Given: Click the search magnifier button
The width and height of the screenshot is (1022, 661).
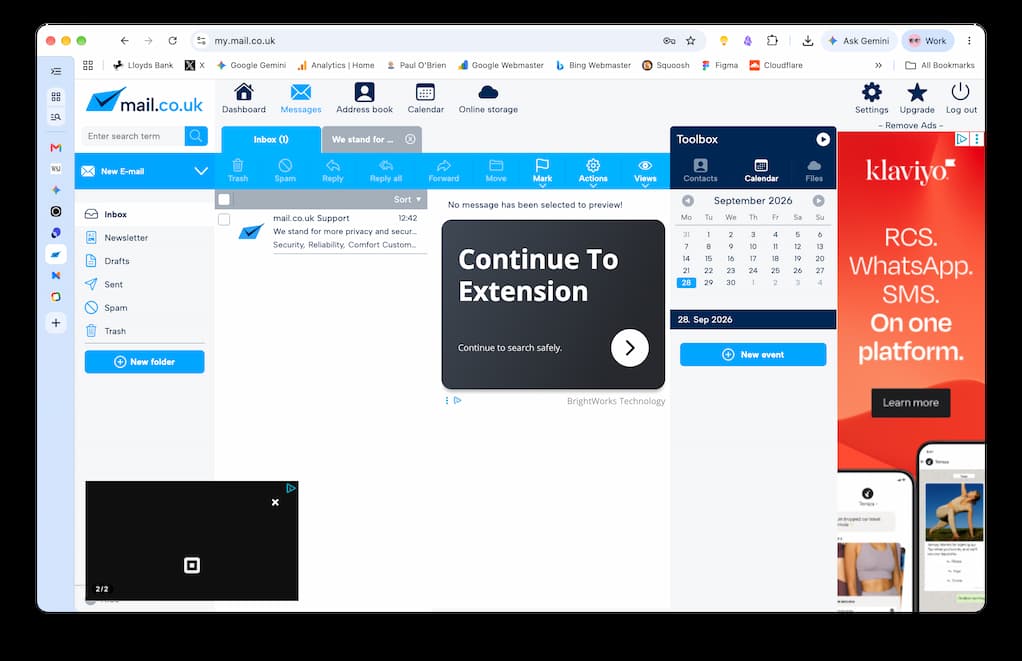Looking at the screenshot, I should pos(196,136).
